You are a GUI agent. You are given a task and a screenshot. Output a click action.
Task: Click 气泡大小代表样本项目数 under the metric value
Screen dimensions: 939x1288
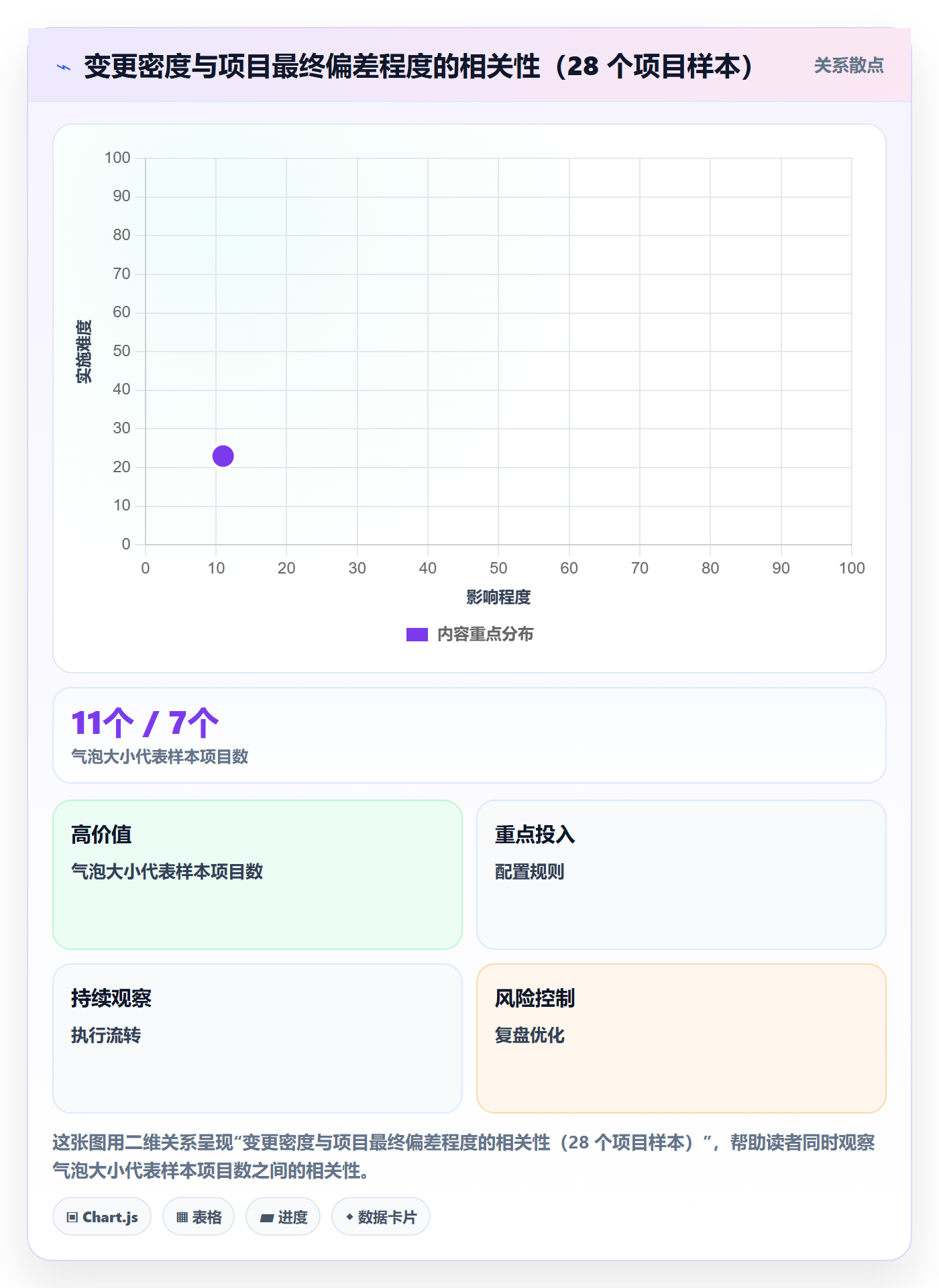(x=160, y=757)
